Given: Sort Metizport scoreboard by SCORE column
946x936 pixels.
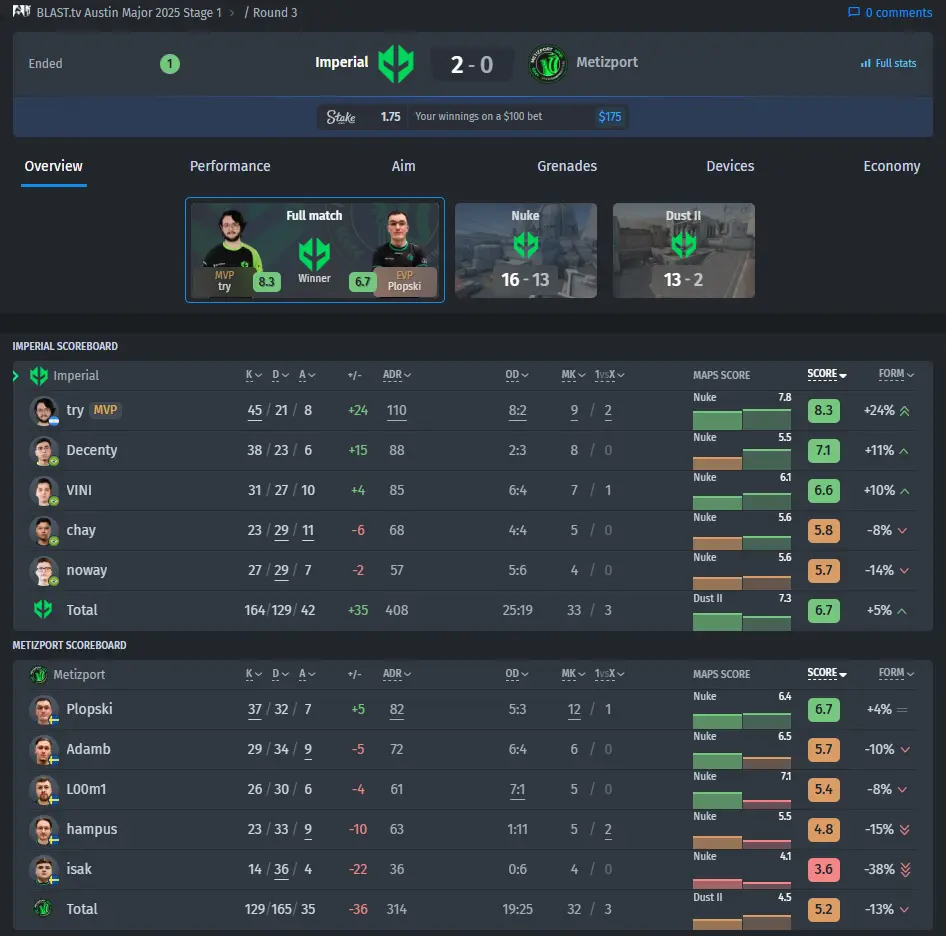Looking at the screenshot, I should tap(827, 673).
